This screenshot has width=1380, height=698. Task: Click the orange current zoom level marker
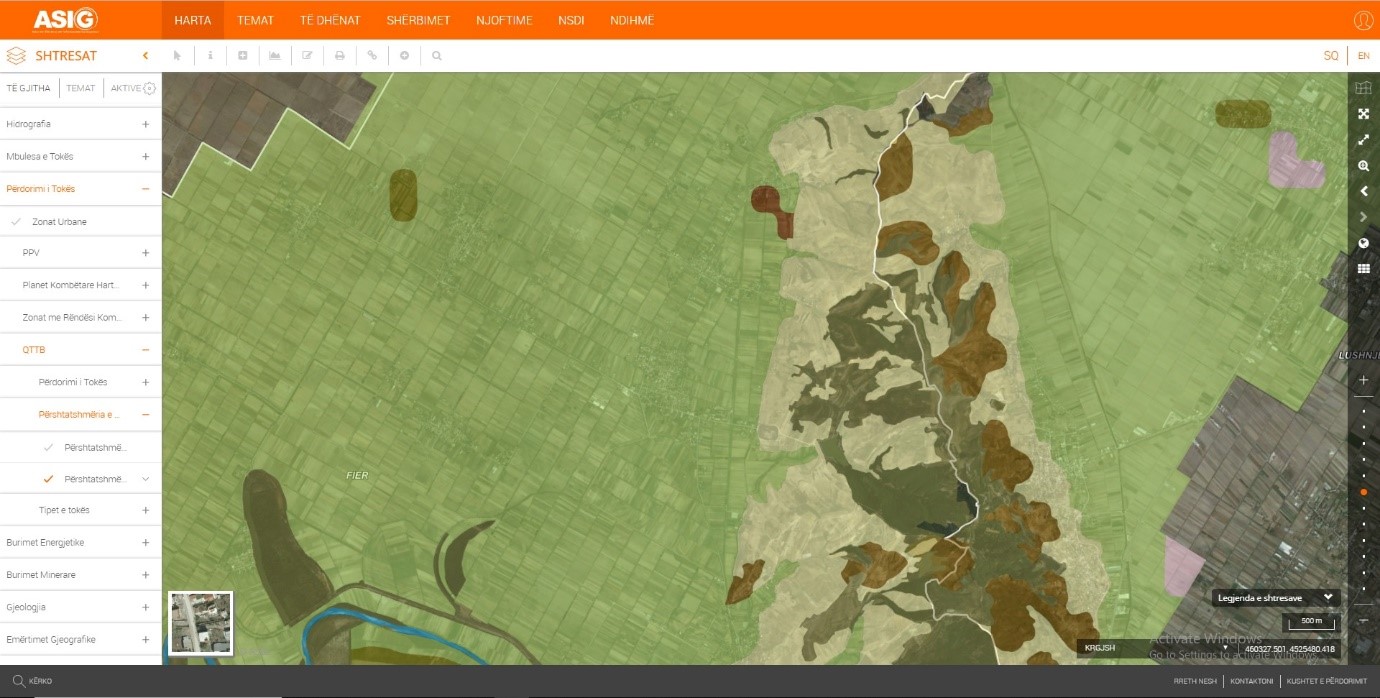[1363, 492]
